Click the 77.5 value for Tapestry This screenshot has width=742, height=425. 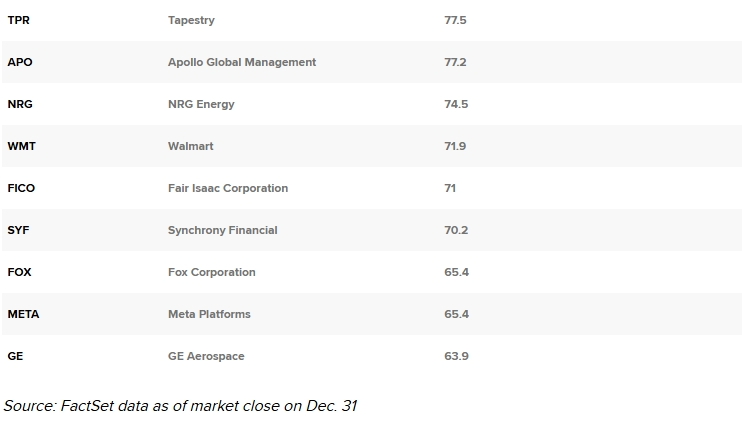[x=455, y=20]
